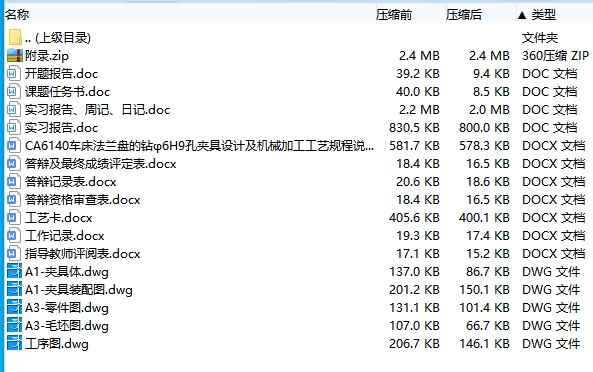Click the 20.6 KB size of 答辩记录表.docx

tap(418, 182)
